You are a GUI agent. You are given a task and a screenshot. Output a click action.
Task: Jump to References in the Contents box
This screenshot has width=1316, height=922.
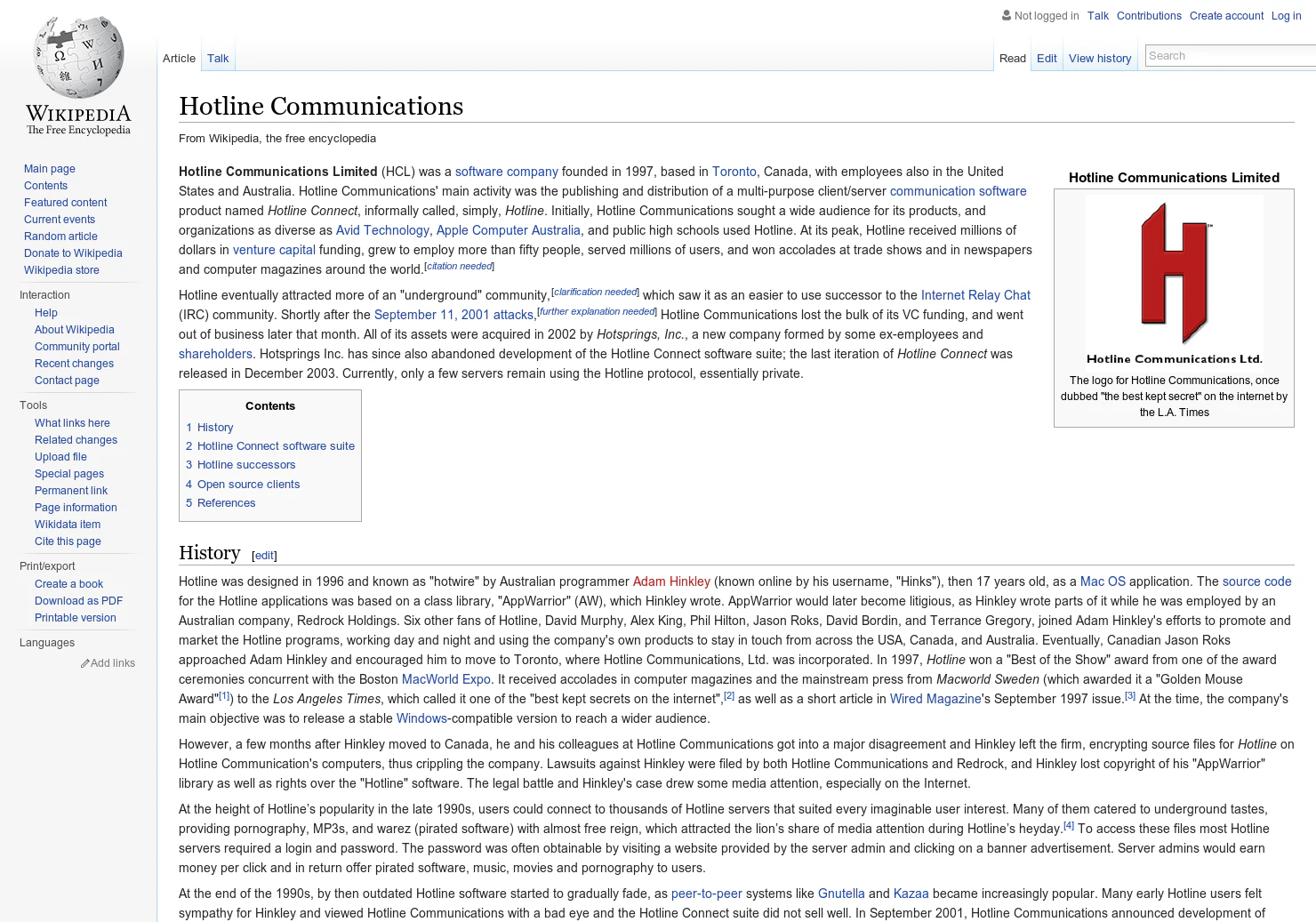[x=221, y=503]
